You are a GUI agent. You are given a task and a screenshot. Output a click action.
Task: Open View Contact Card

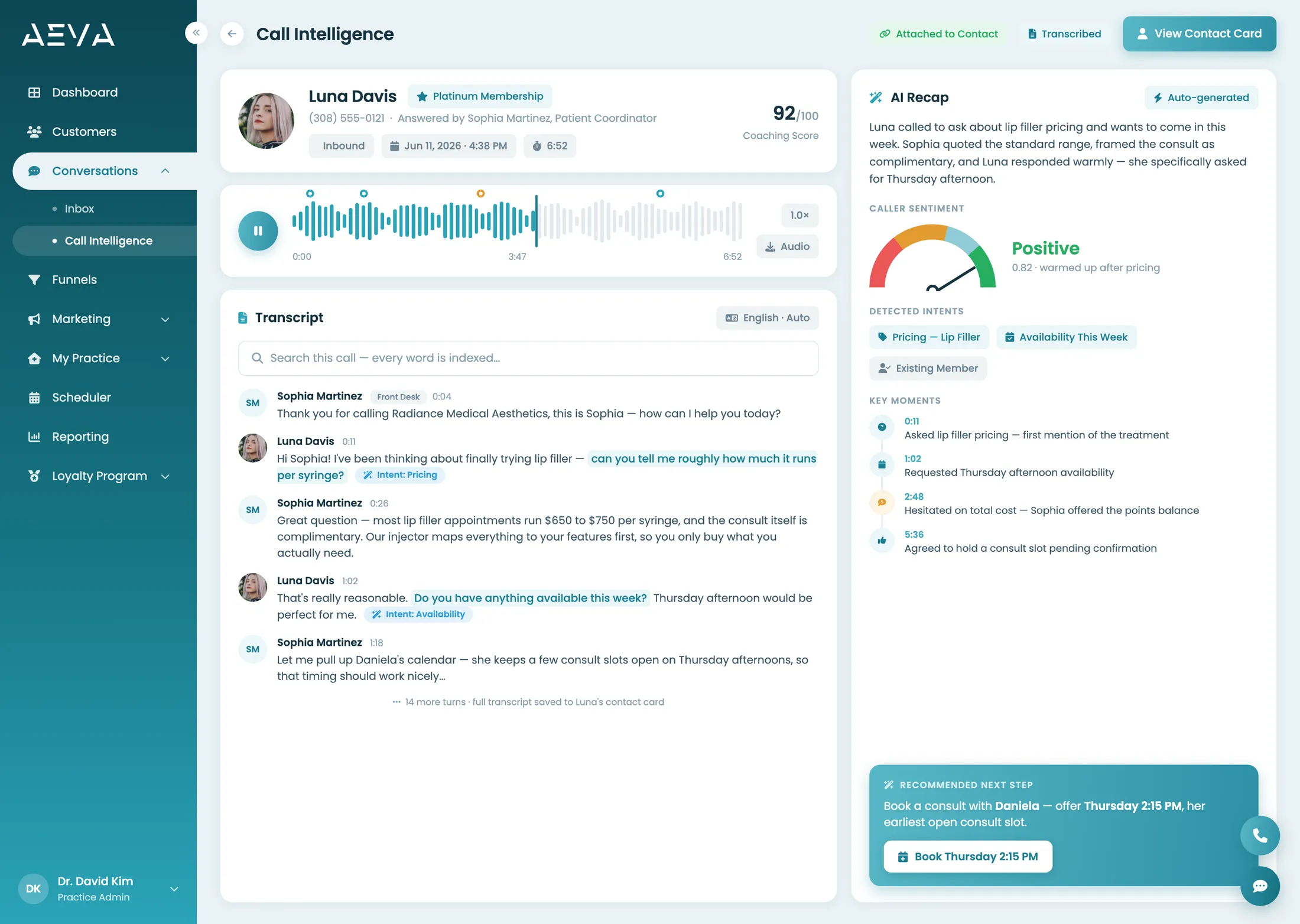point(1200,34)
